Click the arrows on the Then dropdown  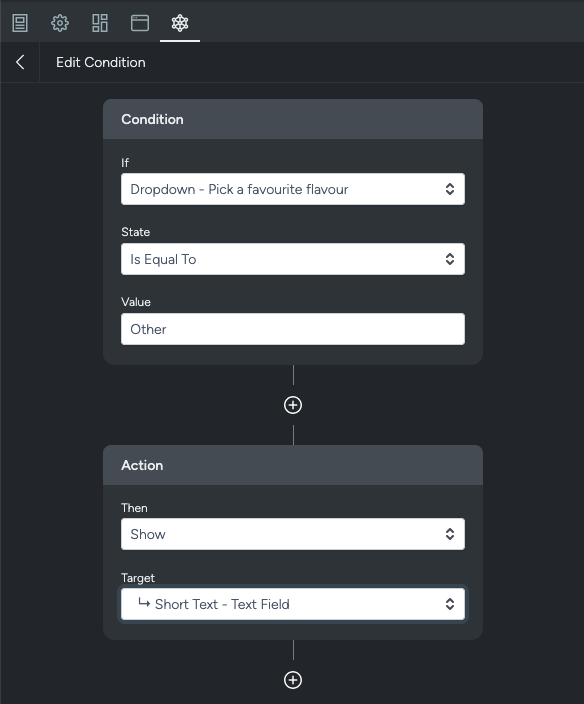[450, 534]
